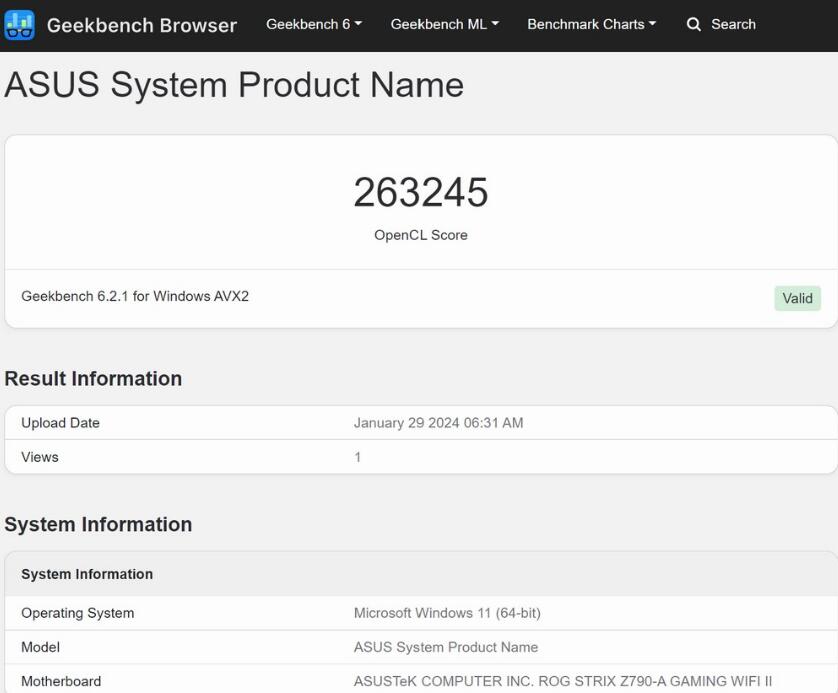Click the green Valid badge

[797, 298]
